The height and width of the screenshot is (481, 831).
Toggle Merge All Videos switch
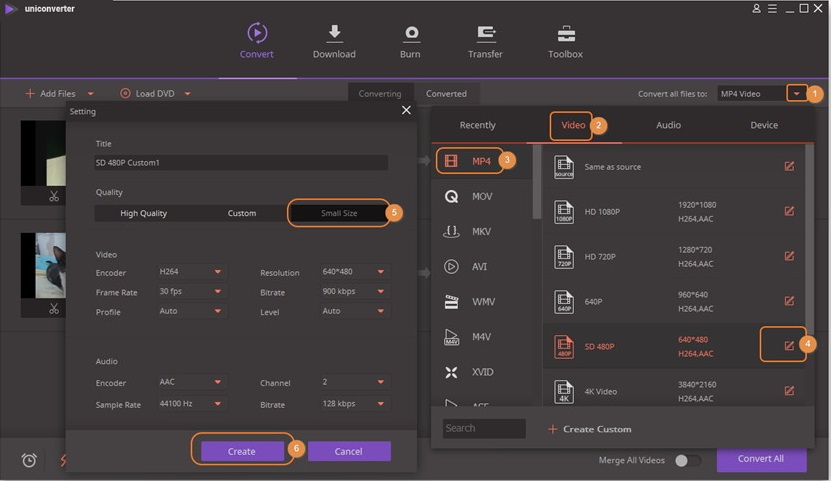[x=687, y=460]
